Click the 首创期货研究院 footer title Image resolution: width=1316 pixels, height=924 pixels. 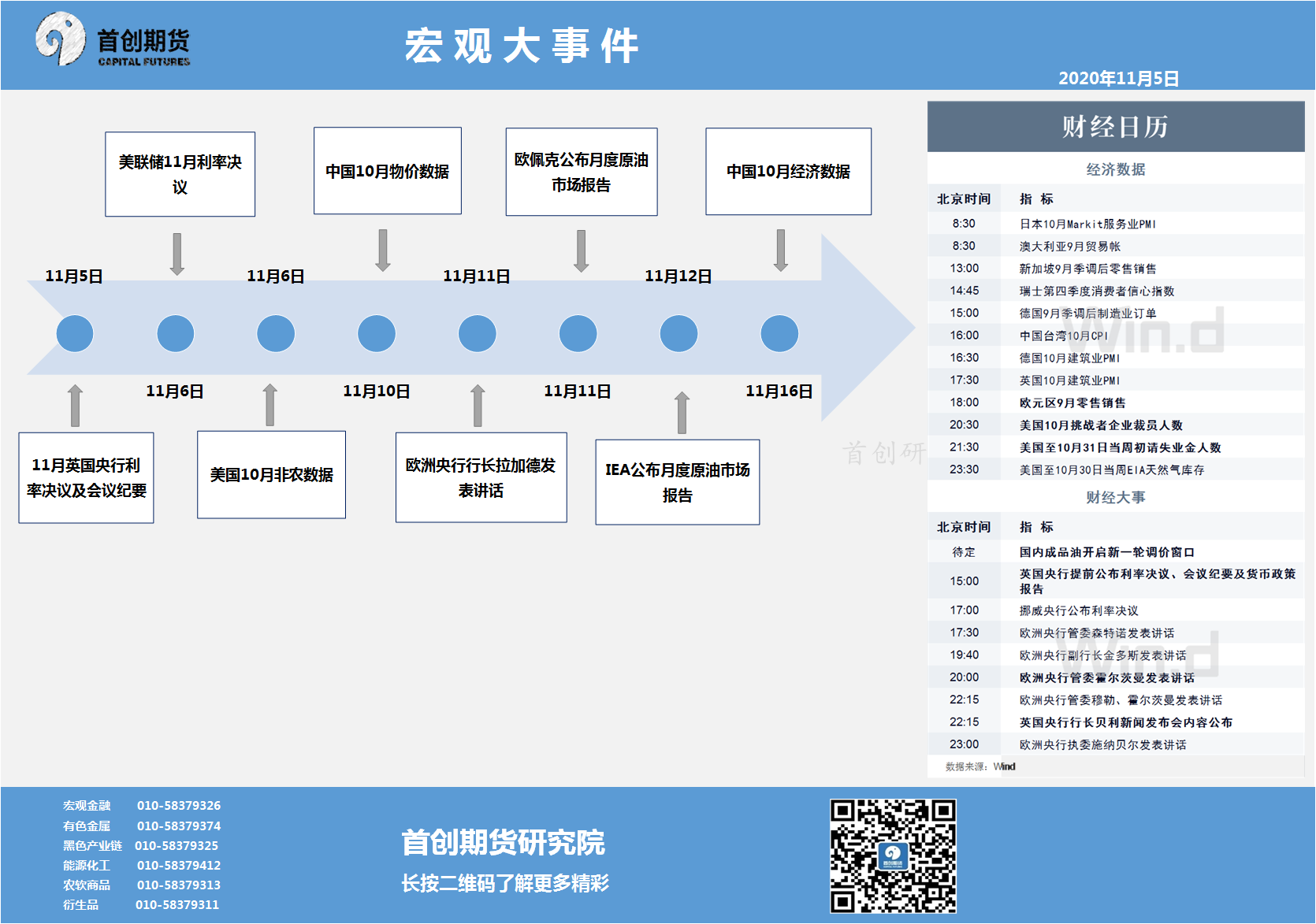click(504, 843)
